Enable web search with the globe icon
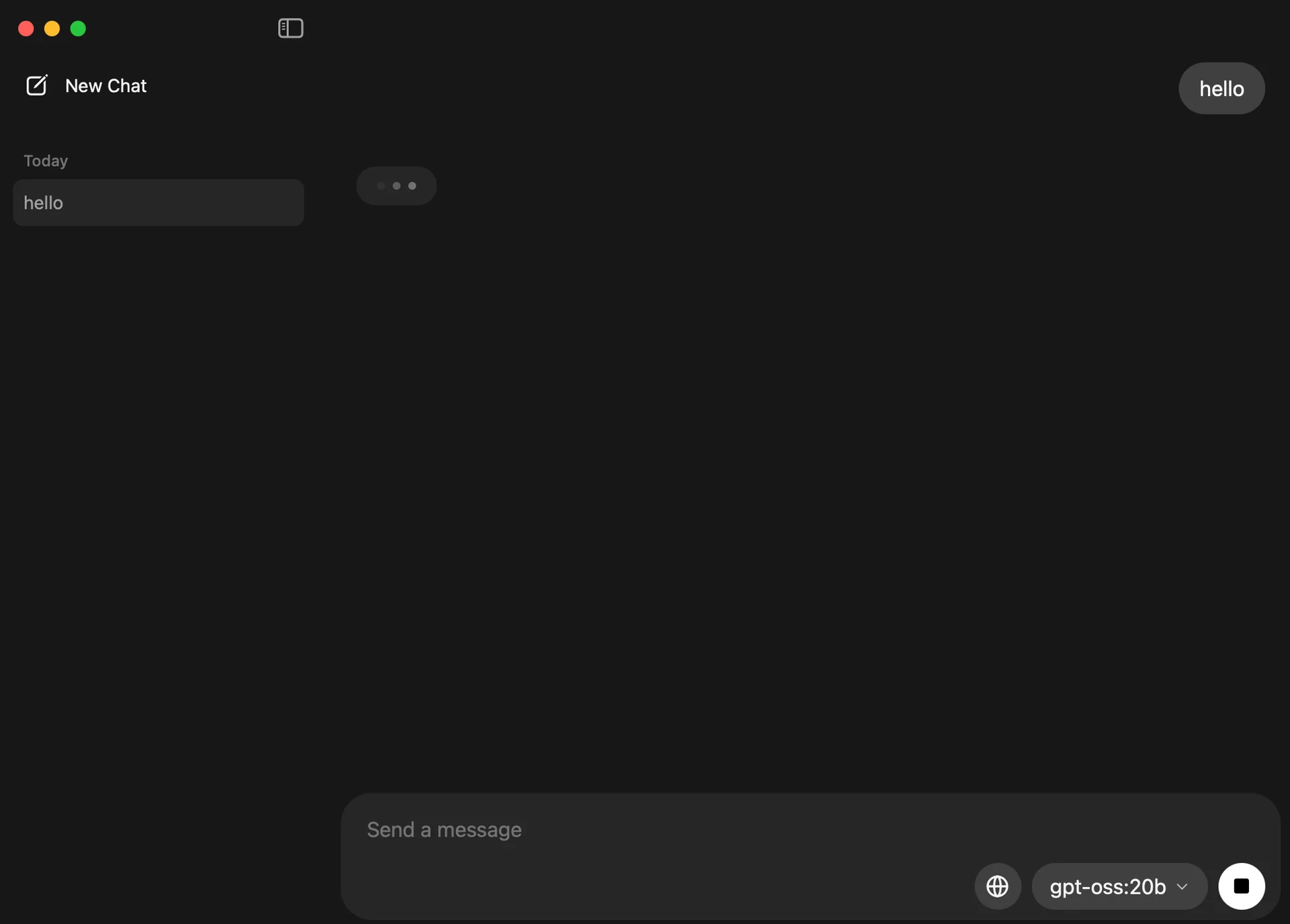The image size is (1290, 924). tap(997, 886)
